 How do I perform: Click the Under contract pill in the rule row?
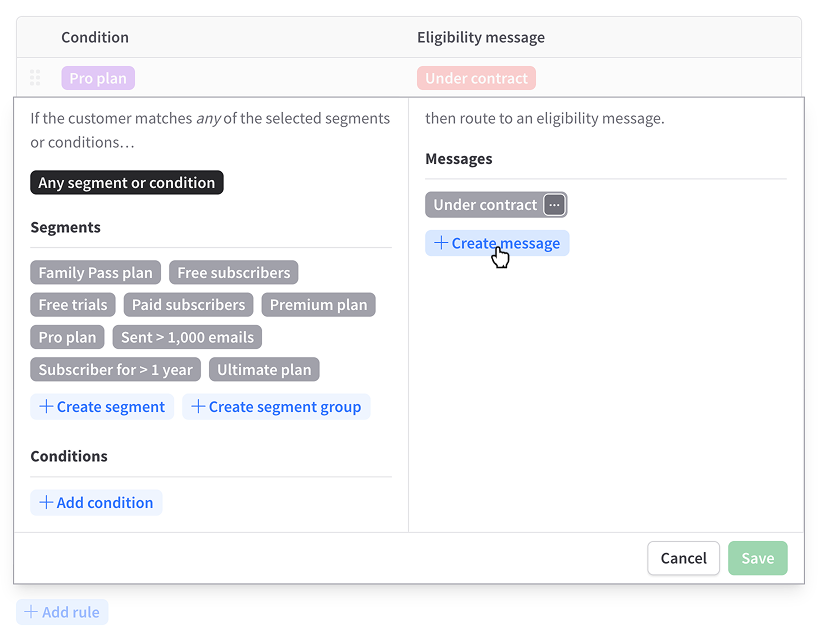pos(476,78)
